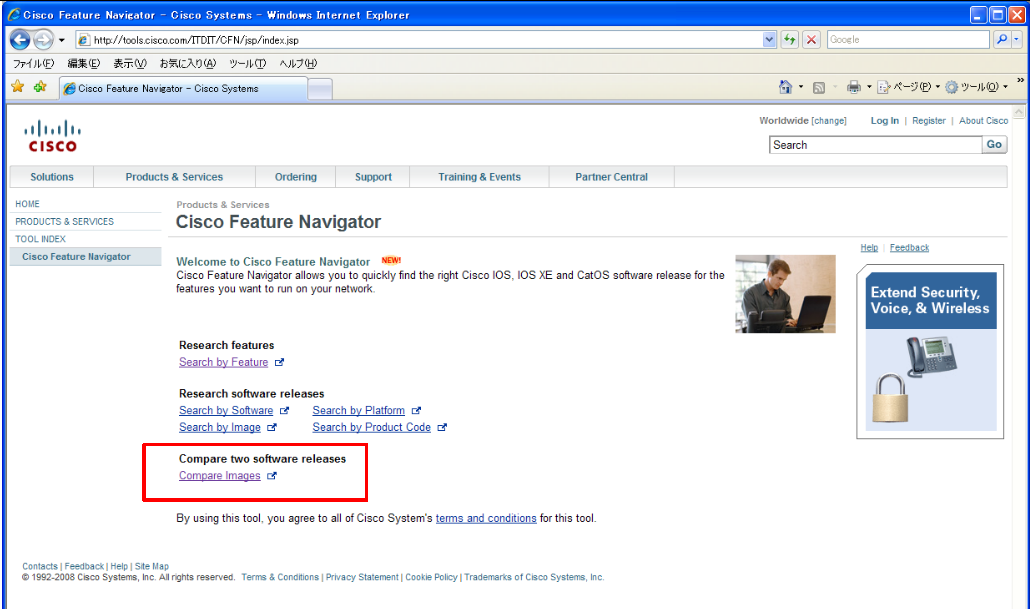
Task: Click the browser Back arrow button
Action: [x=20, y=40]
